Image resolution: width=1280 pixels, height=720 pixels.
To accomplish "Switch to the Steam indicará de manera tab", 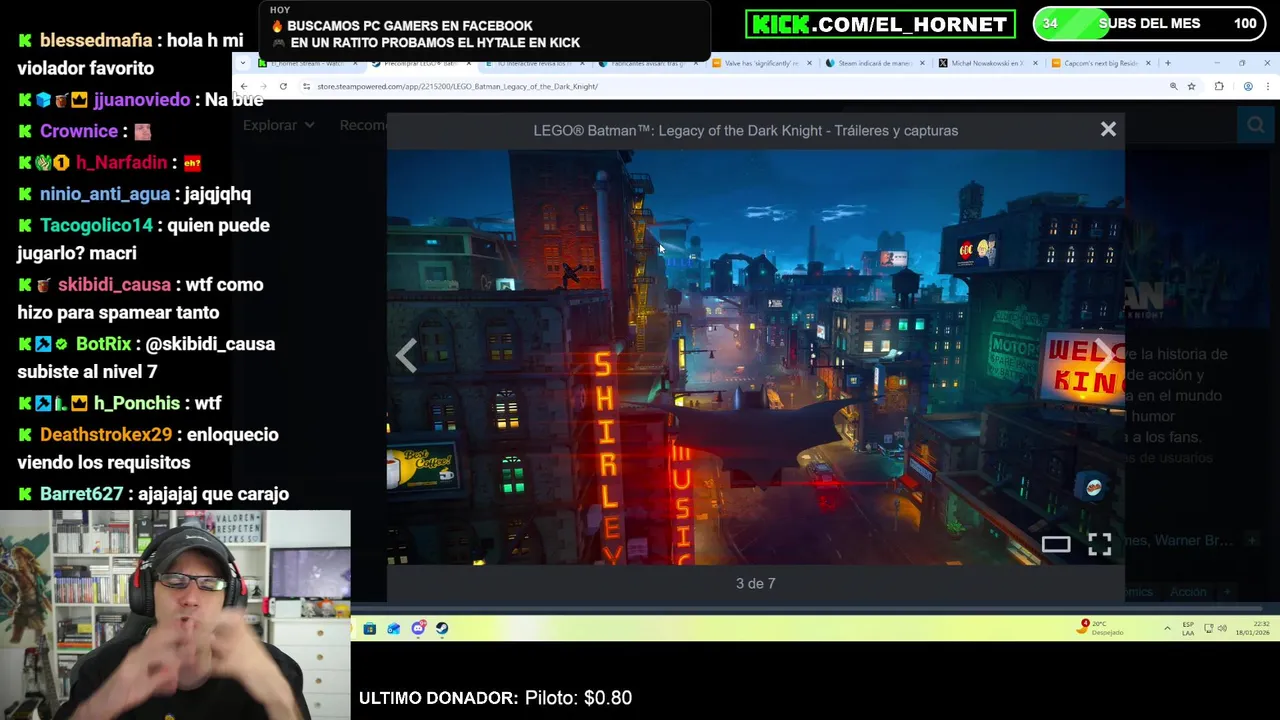I will pyautogui.click(x=875, y=63).
